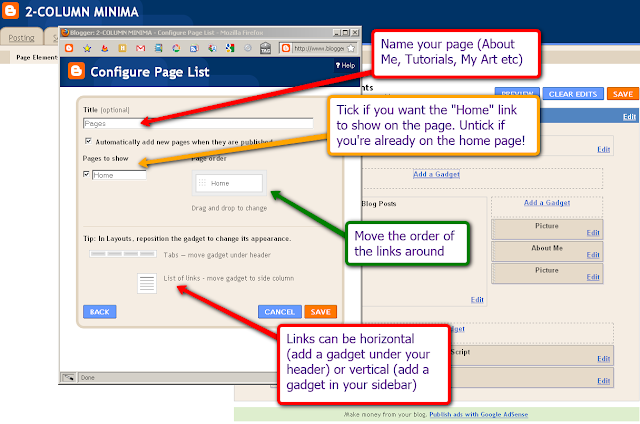The image size is (640, 424).
Task: Click the Firefox logo in popup title bar
Action: 65,32
